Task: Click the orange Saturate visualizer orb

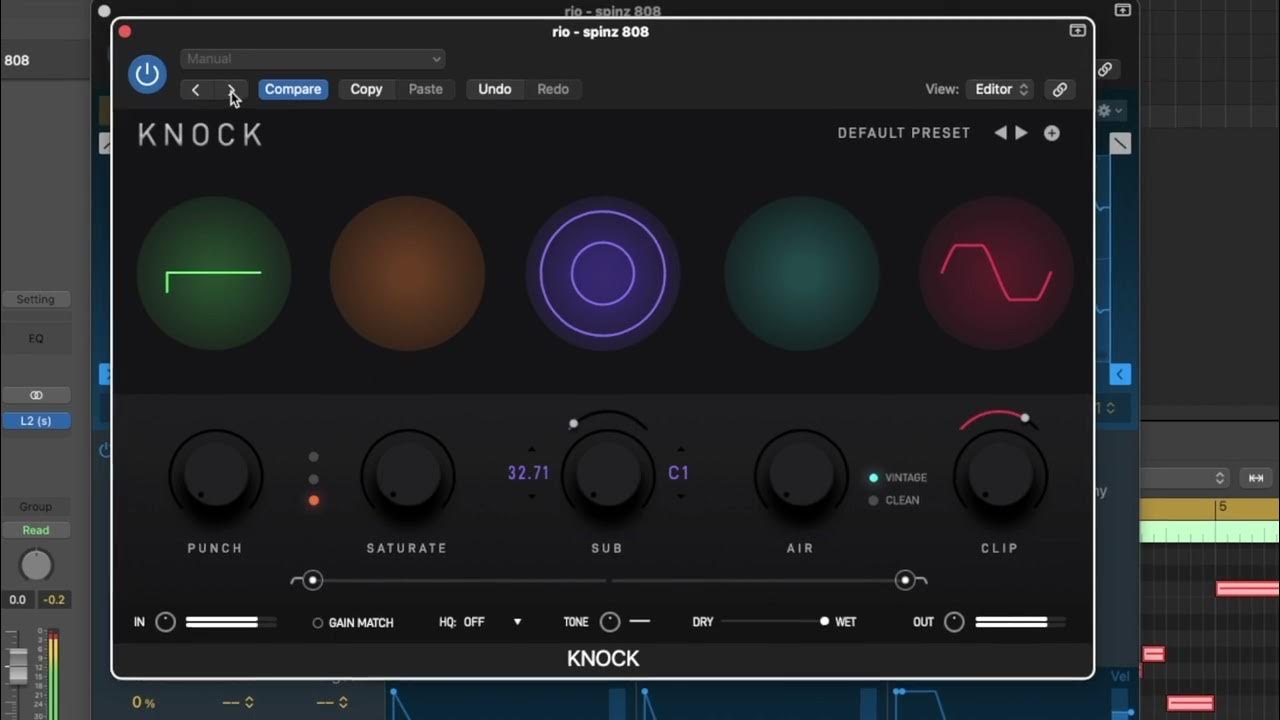Action: click(x=407, y=273)
